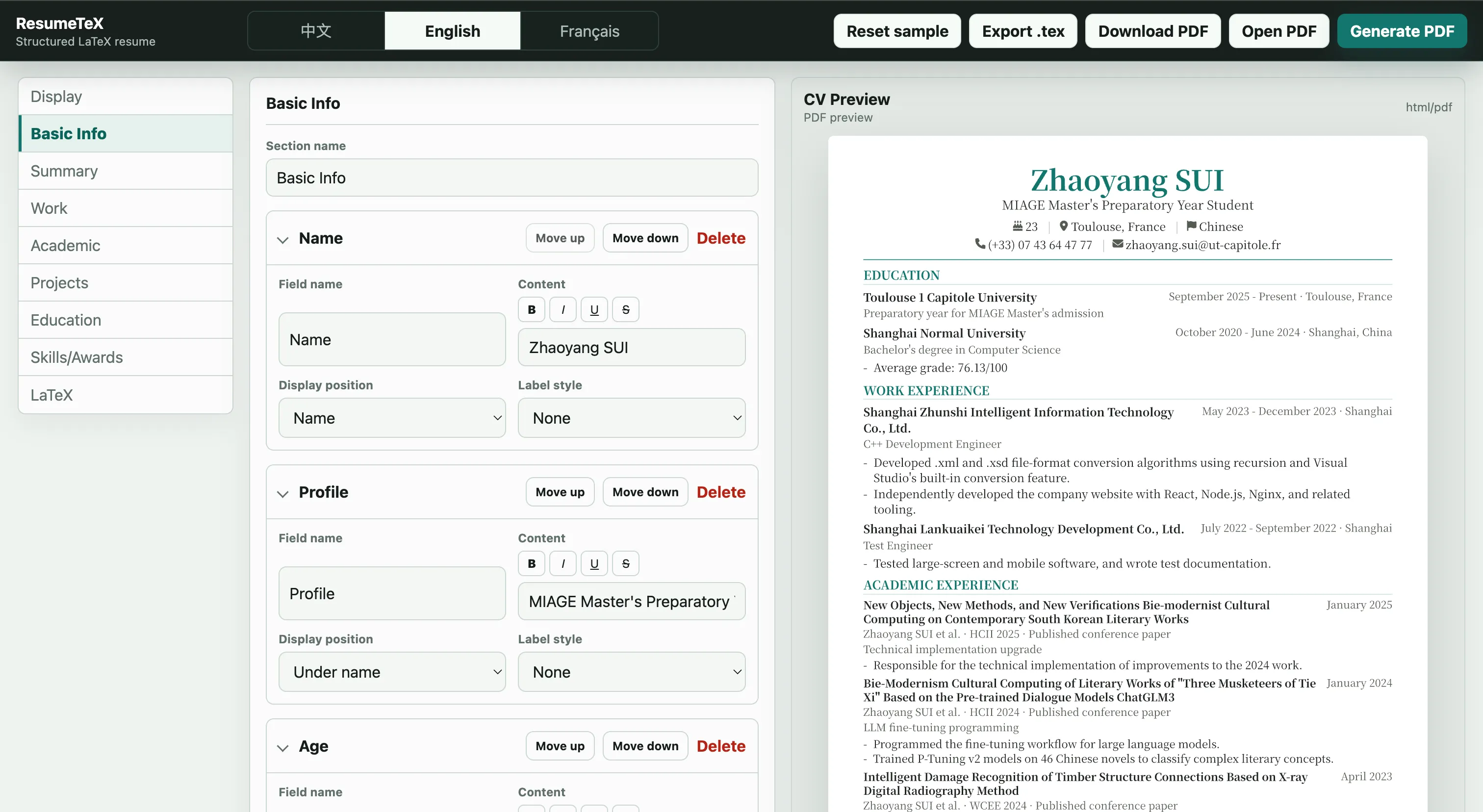
Task: Select the English language tab
Action: [x=453, y=31]
